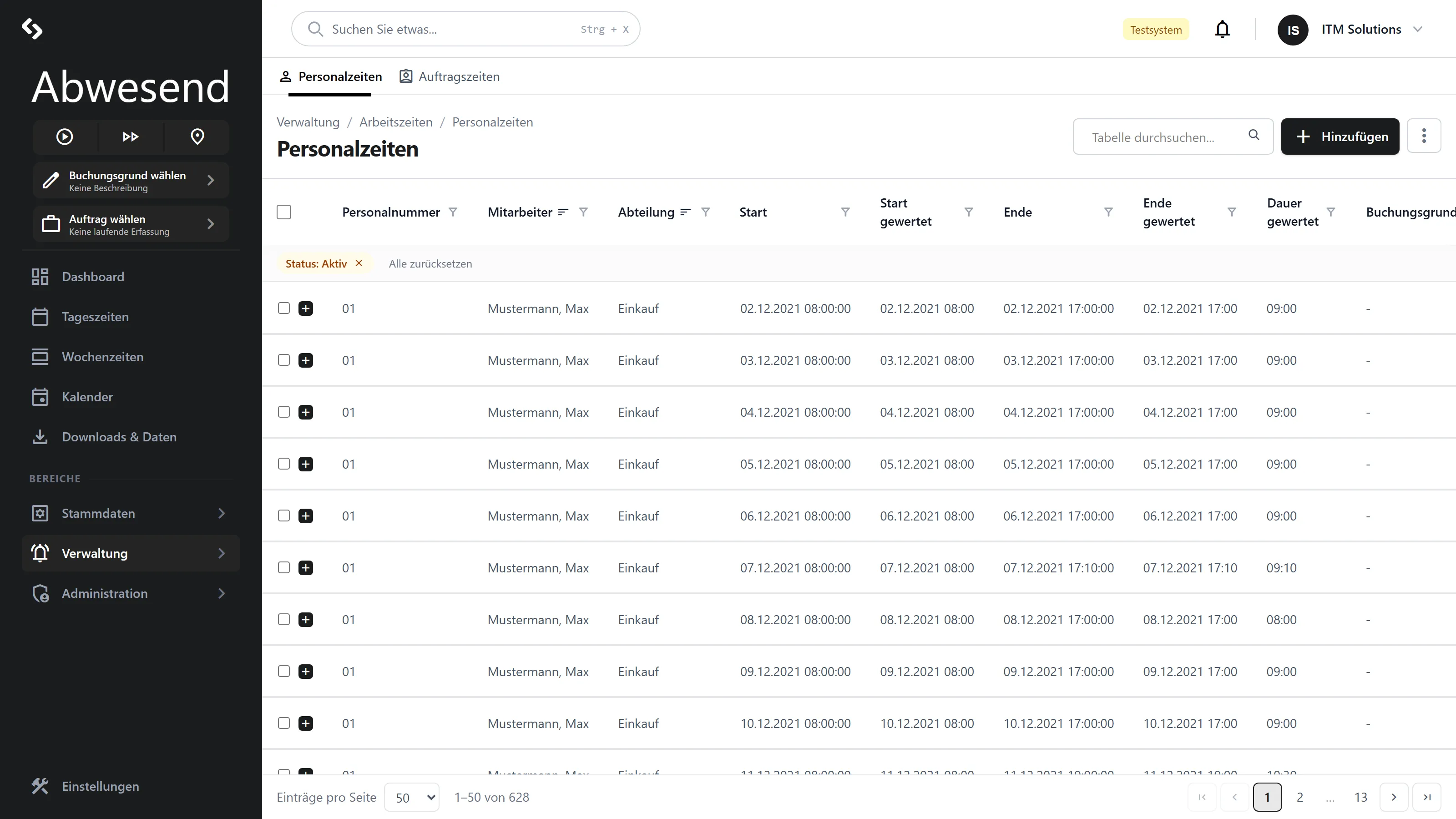Toggle the select-all checkbox in header
The height and width of the screenshot is (819, 1456).
point(284,212)
